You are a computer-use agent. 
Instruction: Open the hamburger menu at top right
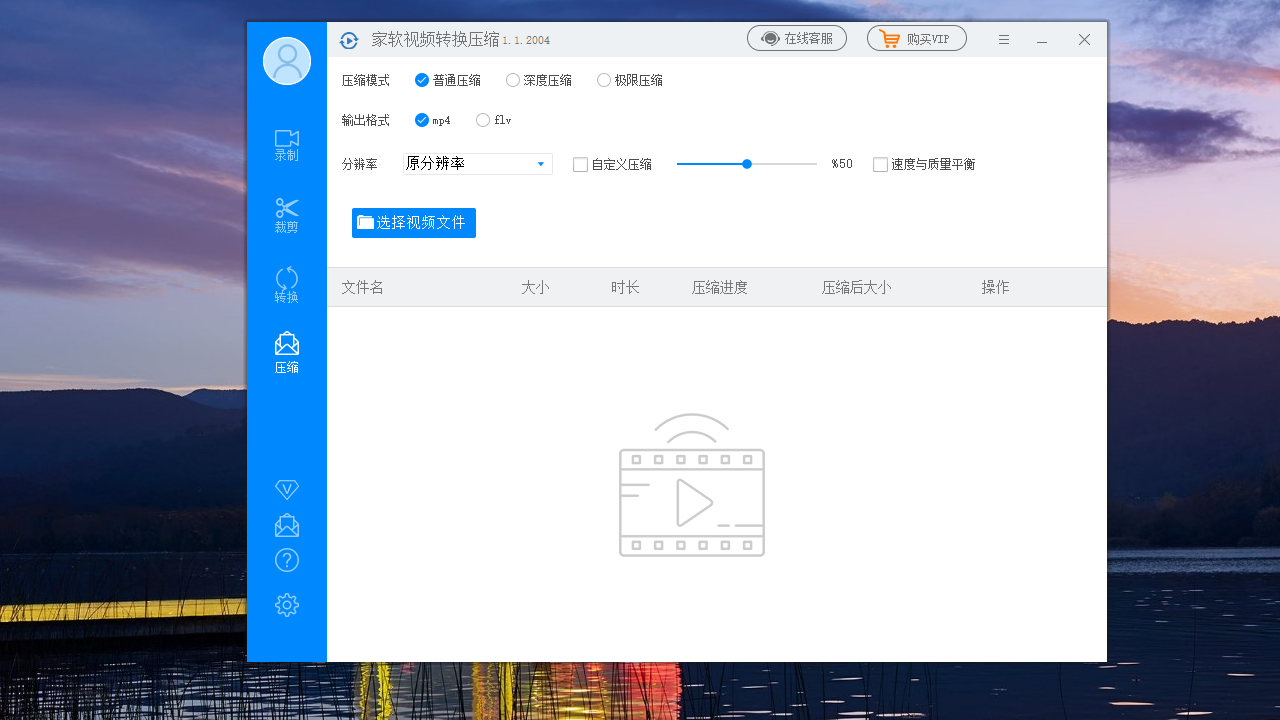1003,40
